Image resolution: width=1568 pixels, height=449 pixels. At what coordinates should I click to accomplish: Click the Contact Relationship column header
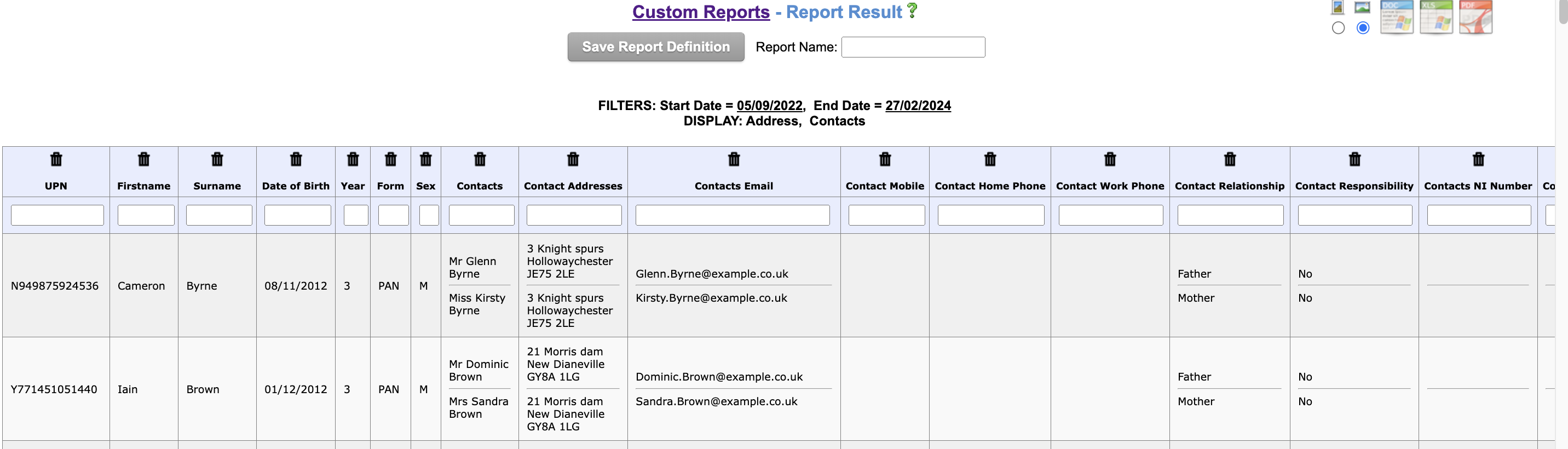(1230, 186)
